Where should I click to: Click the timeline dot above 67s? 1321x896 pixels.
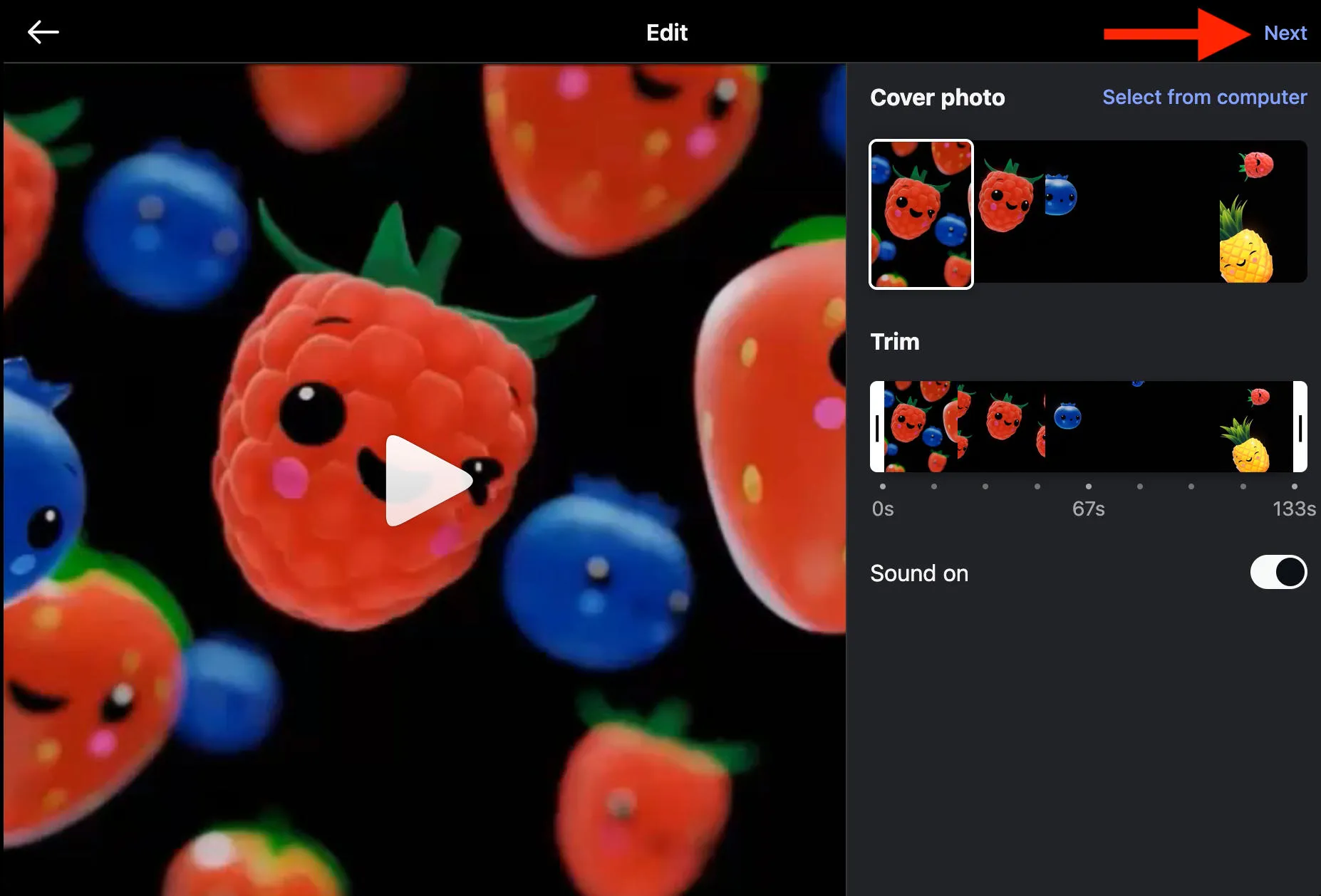[x=1089, y=486]
